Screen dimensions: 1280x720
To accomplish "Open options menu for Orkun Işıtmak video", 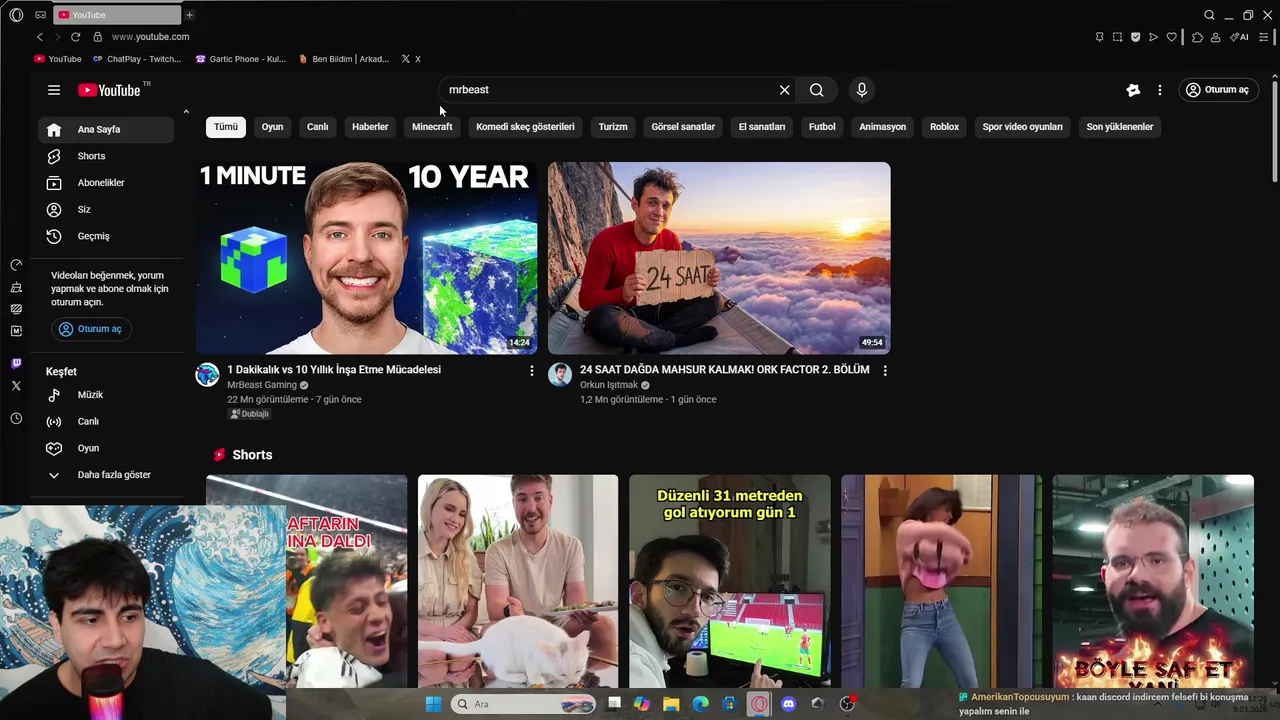I will [885, 371].
